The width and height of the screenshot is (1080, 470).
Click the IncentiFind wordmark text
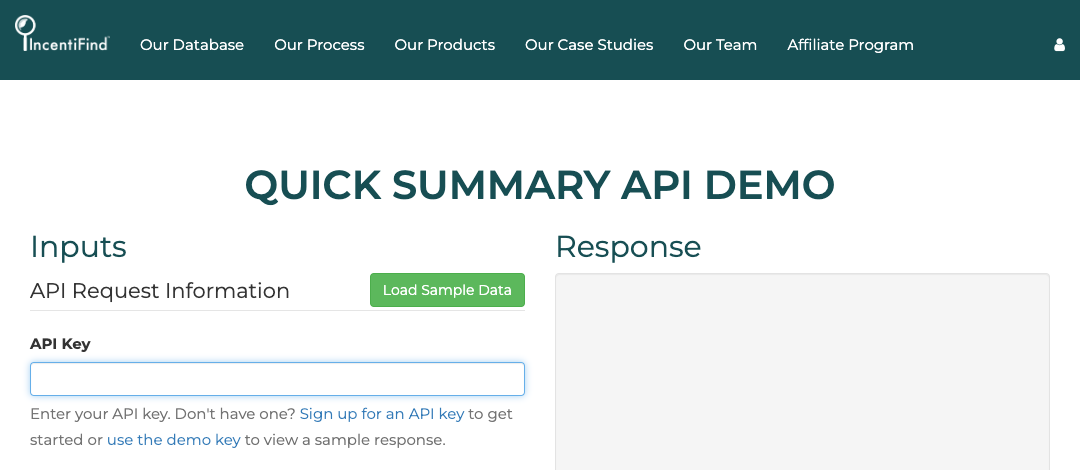point(68,45)
